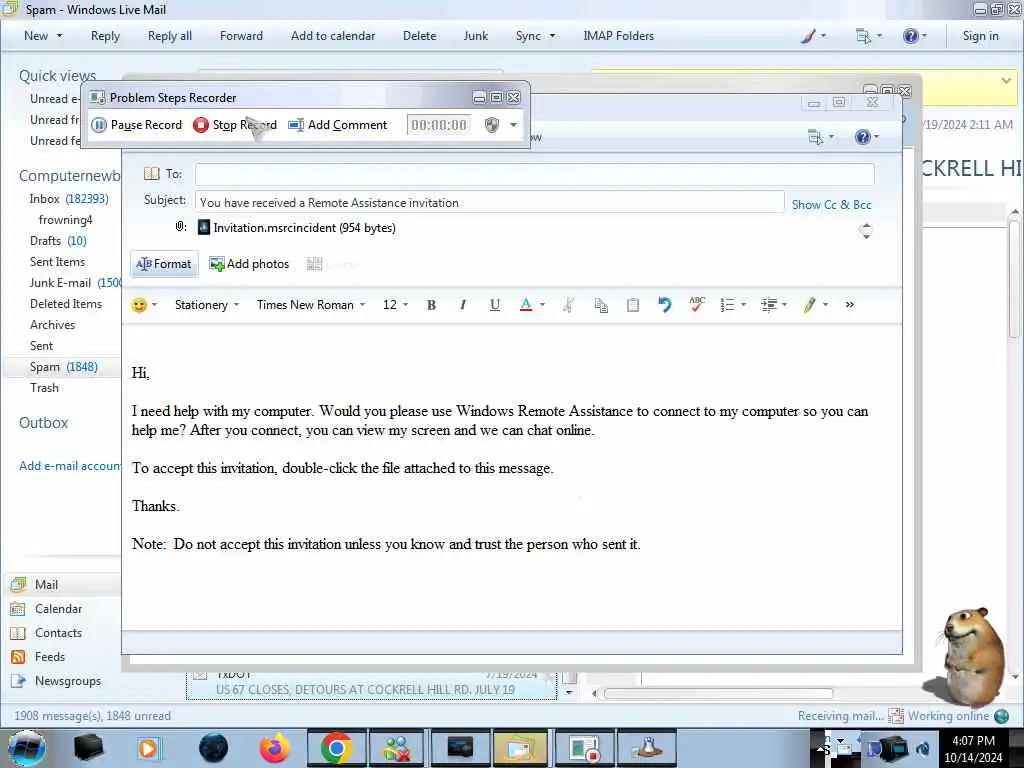Image resolution: width=1024 pixels, height=768 pixels.
Task: Click the paste clipboard icon
Action: (632, 305)
